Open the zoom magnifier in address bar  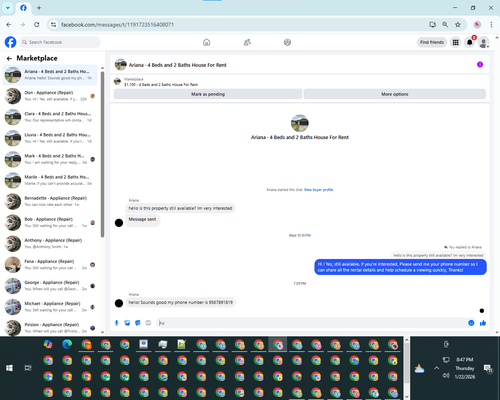[445, 24]
